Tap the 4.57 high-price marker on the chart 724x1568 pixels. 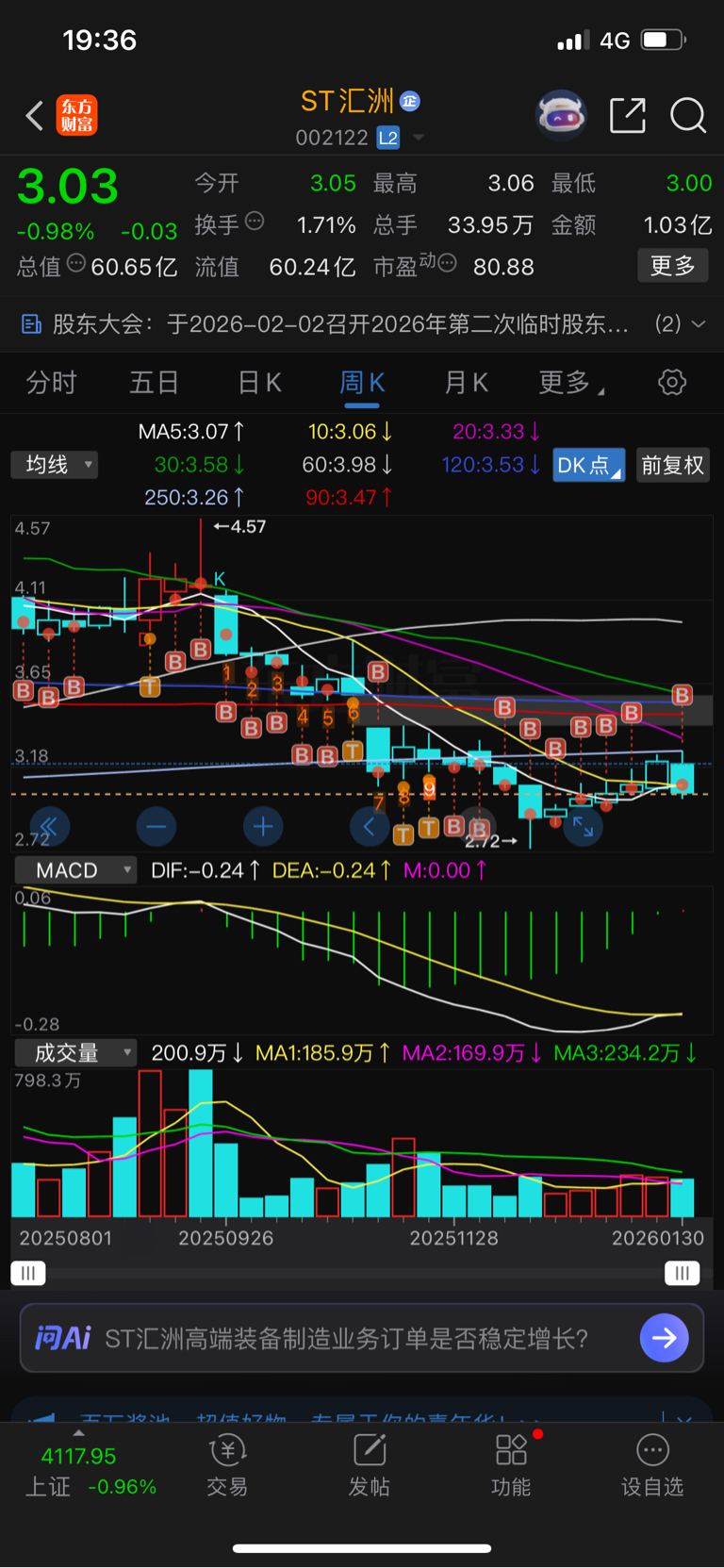click(240, 526)
